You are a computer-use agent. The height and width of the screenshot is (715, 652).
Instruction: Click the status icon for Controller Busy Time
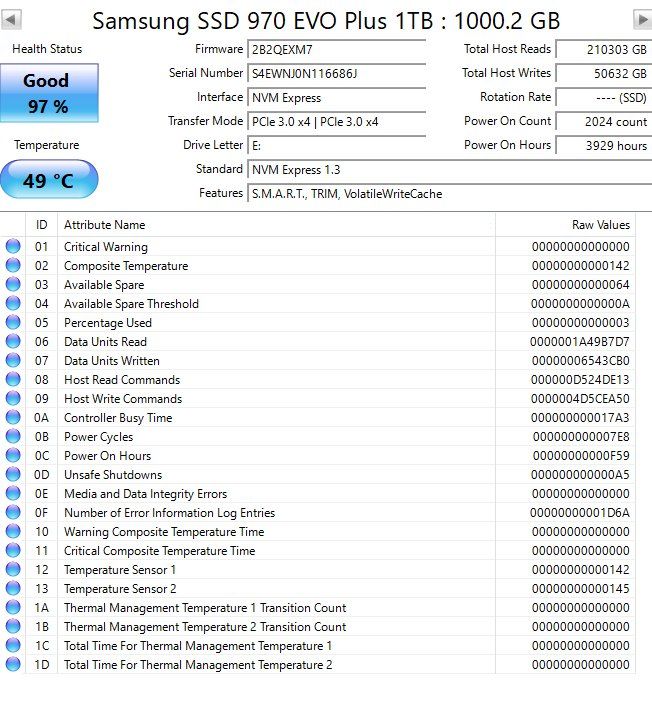click(13, 417)
